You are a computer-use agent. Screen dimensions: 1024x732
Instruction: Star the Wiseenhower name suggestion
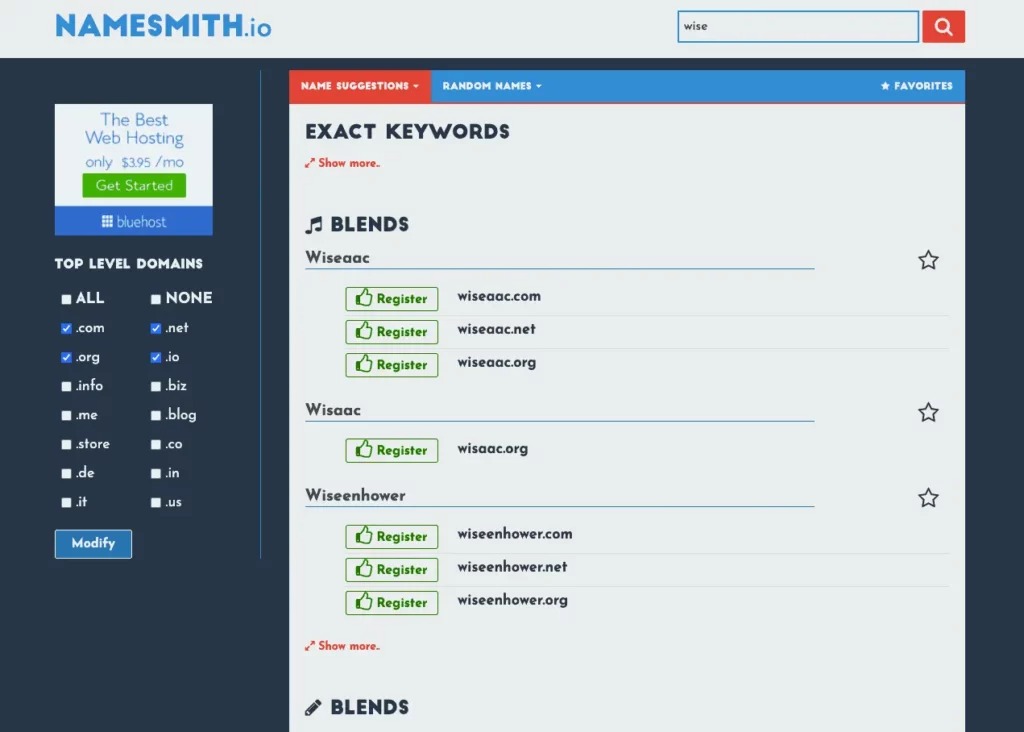(928, 498)
